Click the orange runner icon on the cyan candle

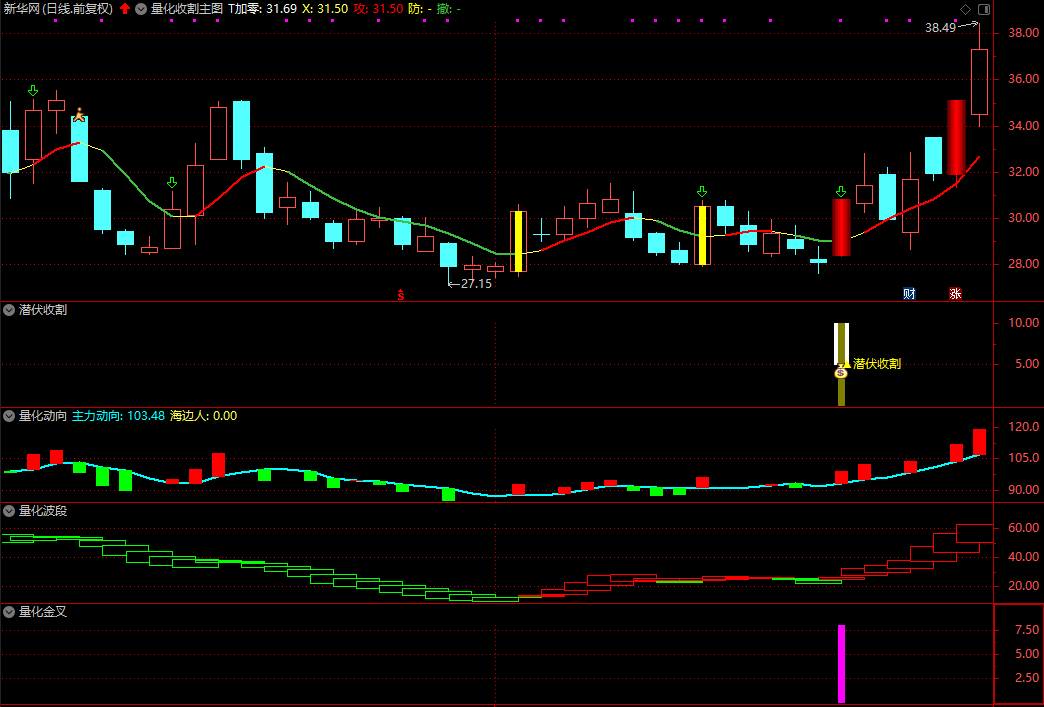[79, 115]
